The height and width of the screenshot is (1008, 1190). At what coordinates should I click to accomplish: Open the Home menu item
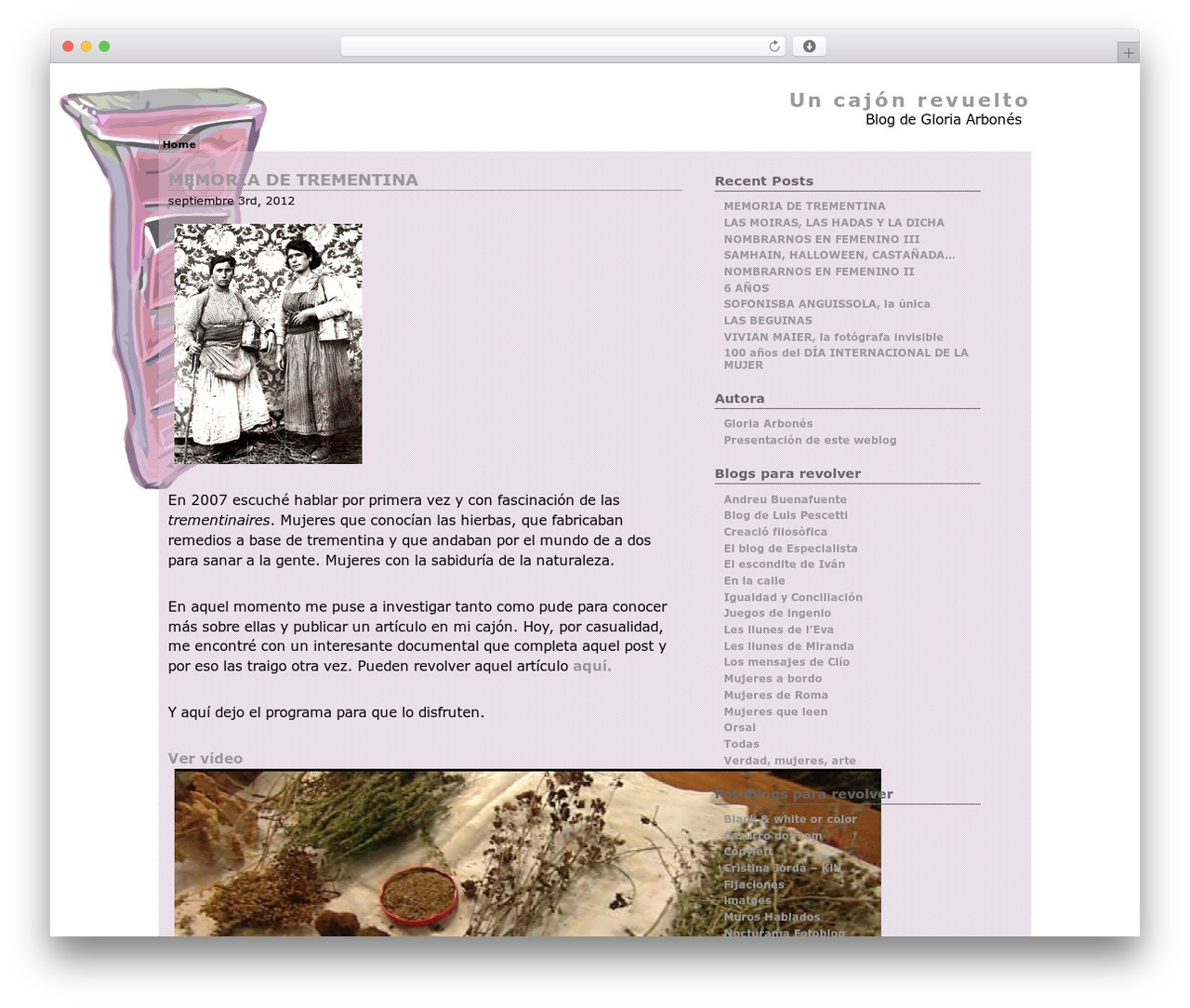point(179,144)
